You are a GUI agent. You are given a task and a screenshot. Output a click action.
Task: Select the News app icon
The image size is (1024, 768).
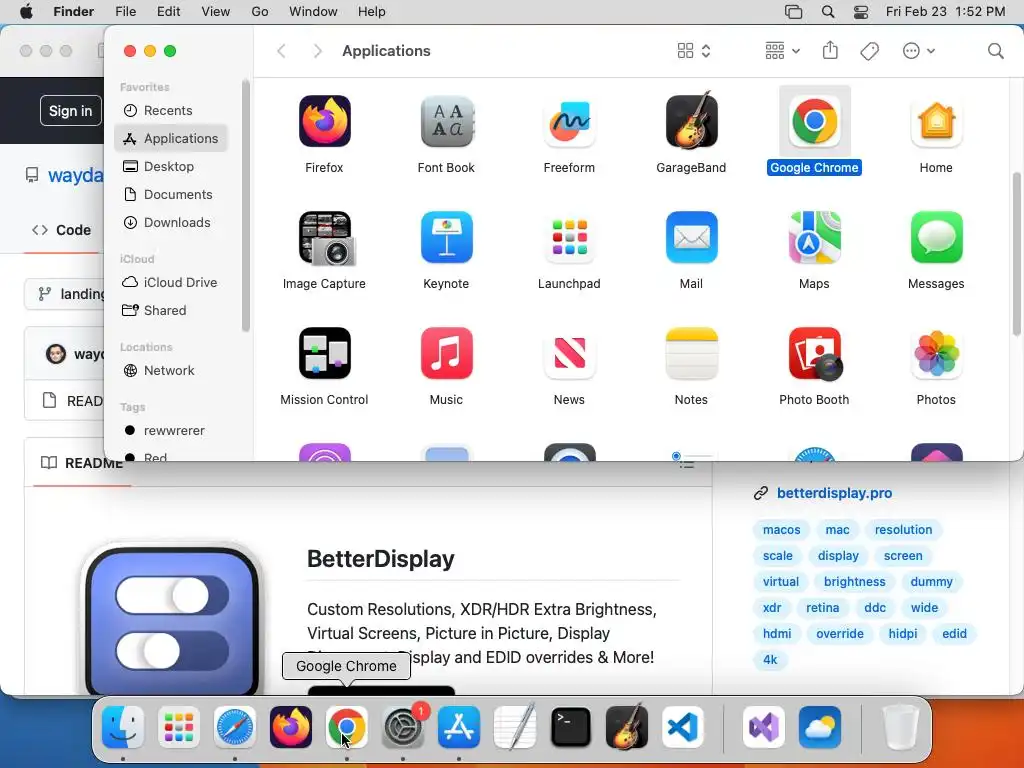point(569,353)
